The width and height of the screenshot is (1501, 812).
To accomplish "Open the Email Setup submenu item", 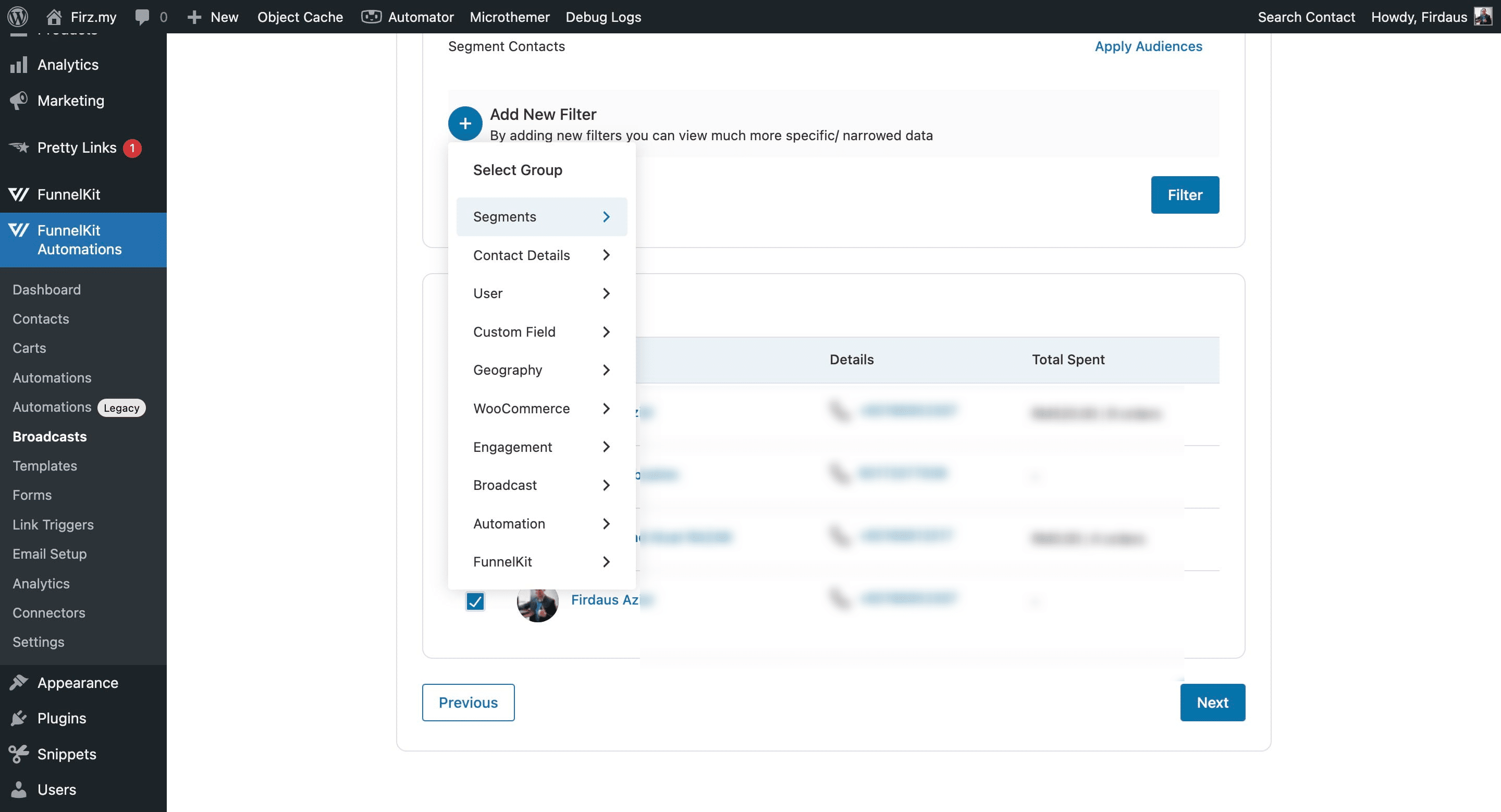I will [x=50, y=553].
